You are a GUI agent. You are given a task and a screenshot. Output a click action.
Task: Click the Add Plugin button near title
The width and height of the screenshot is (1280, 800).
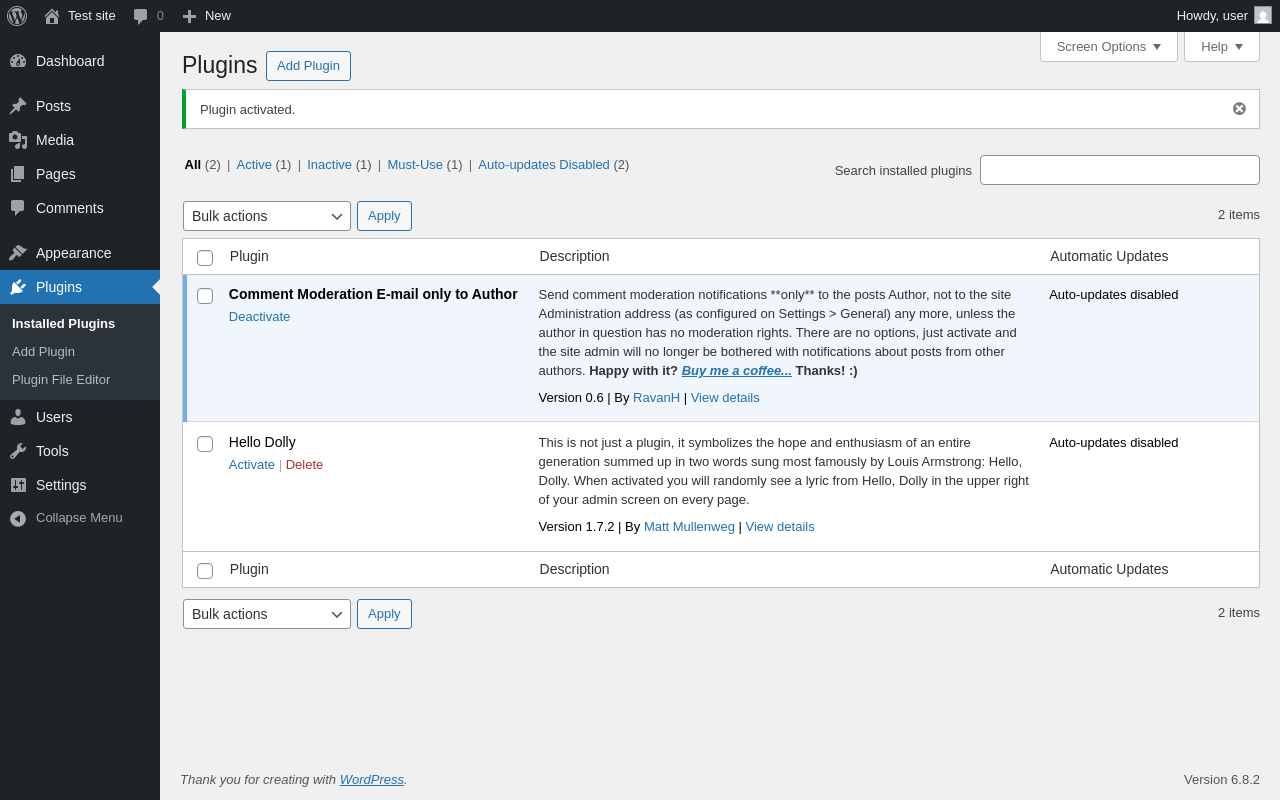pyautogui.click(x=308, y=66)
